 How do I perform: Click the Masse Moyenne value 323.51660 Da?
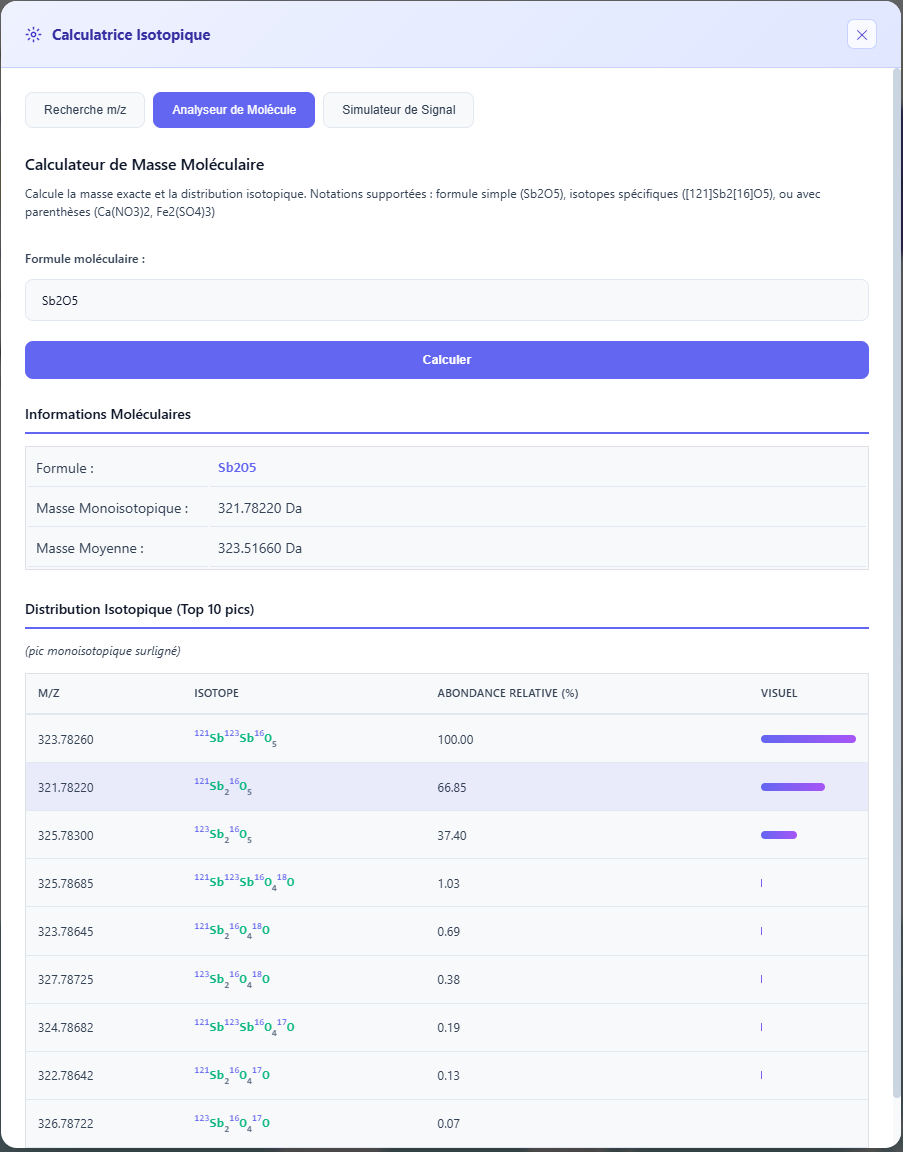[x=260, y=548]
